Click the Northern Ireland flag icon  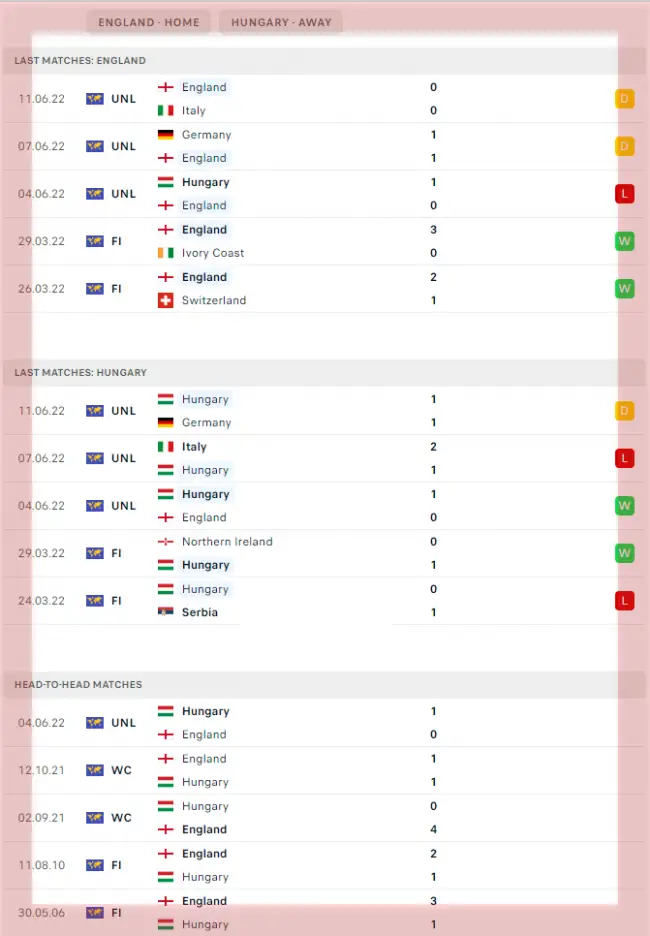click(x=166, y=542)
